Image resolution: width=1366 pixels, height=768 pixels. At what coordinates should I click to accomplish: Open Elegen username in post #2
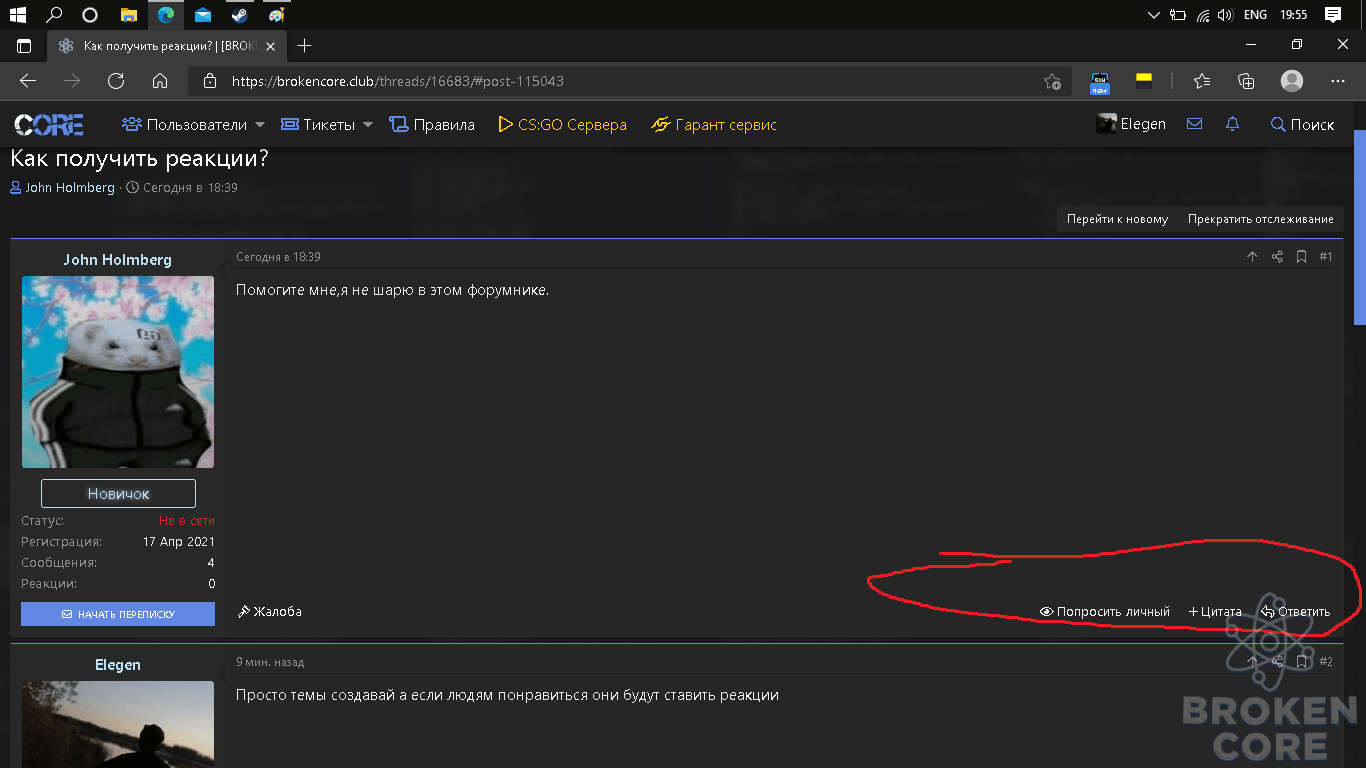(118, 665)
